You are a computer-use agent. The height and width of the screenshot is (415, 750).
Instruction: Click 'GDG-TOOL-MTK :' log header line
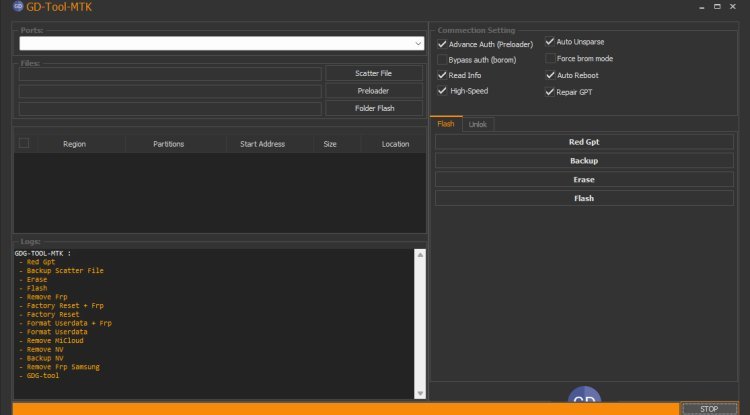(43, 253)
